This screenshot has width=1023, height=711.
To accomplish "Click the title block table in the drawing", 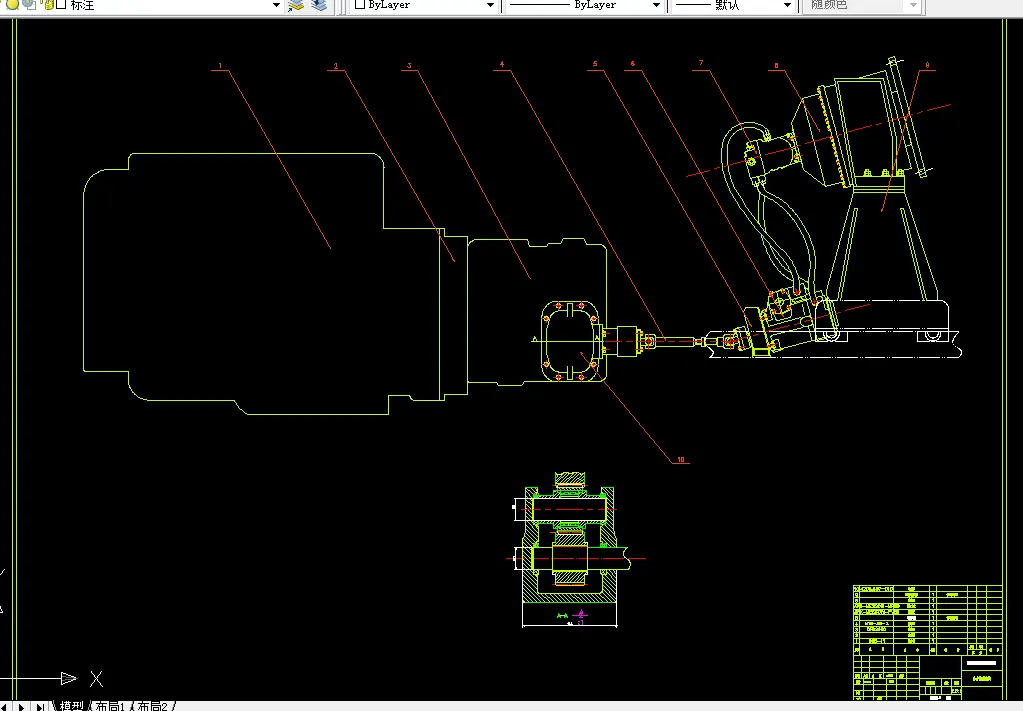I will [927, 643].
